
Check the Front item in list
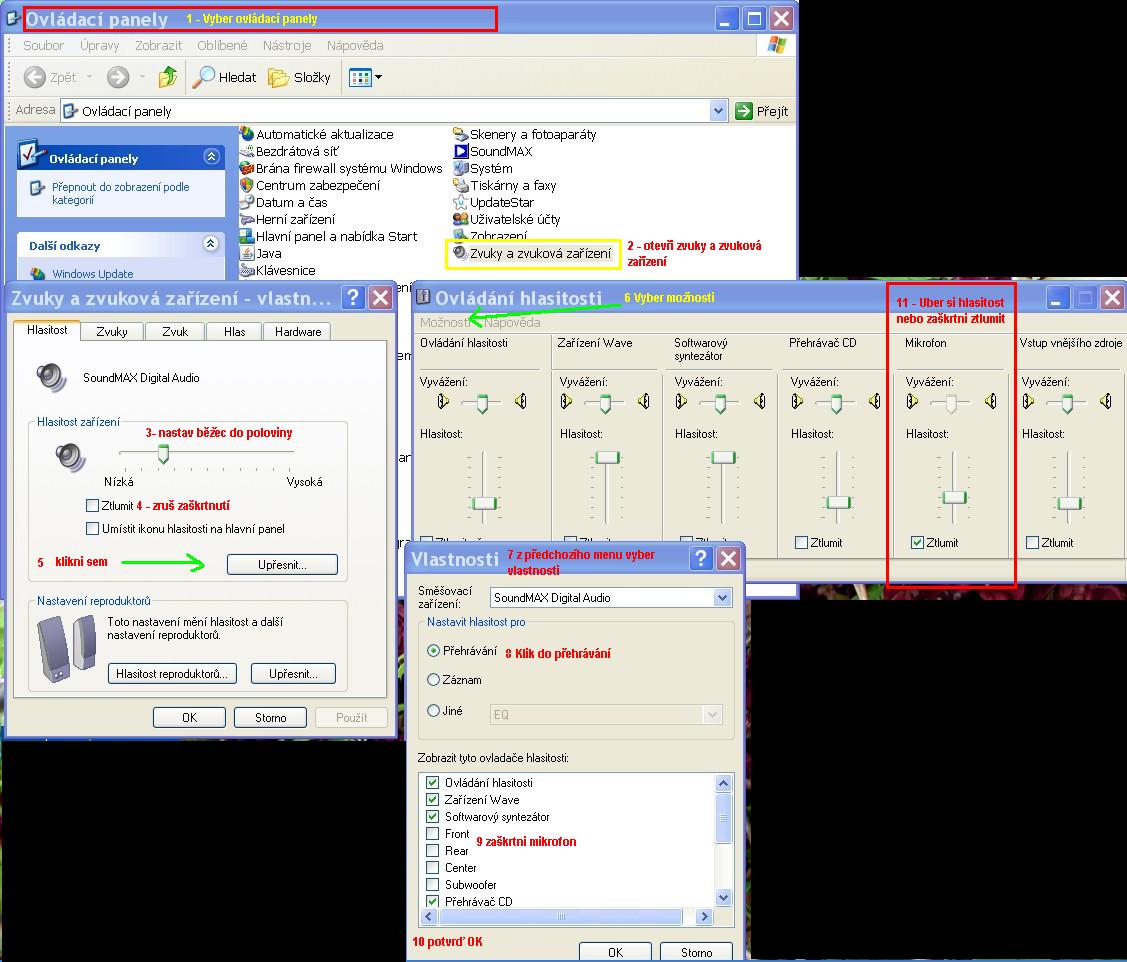pos(433,834)
